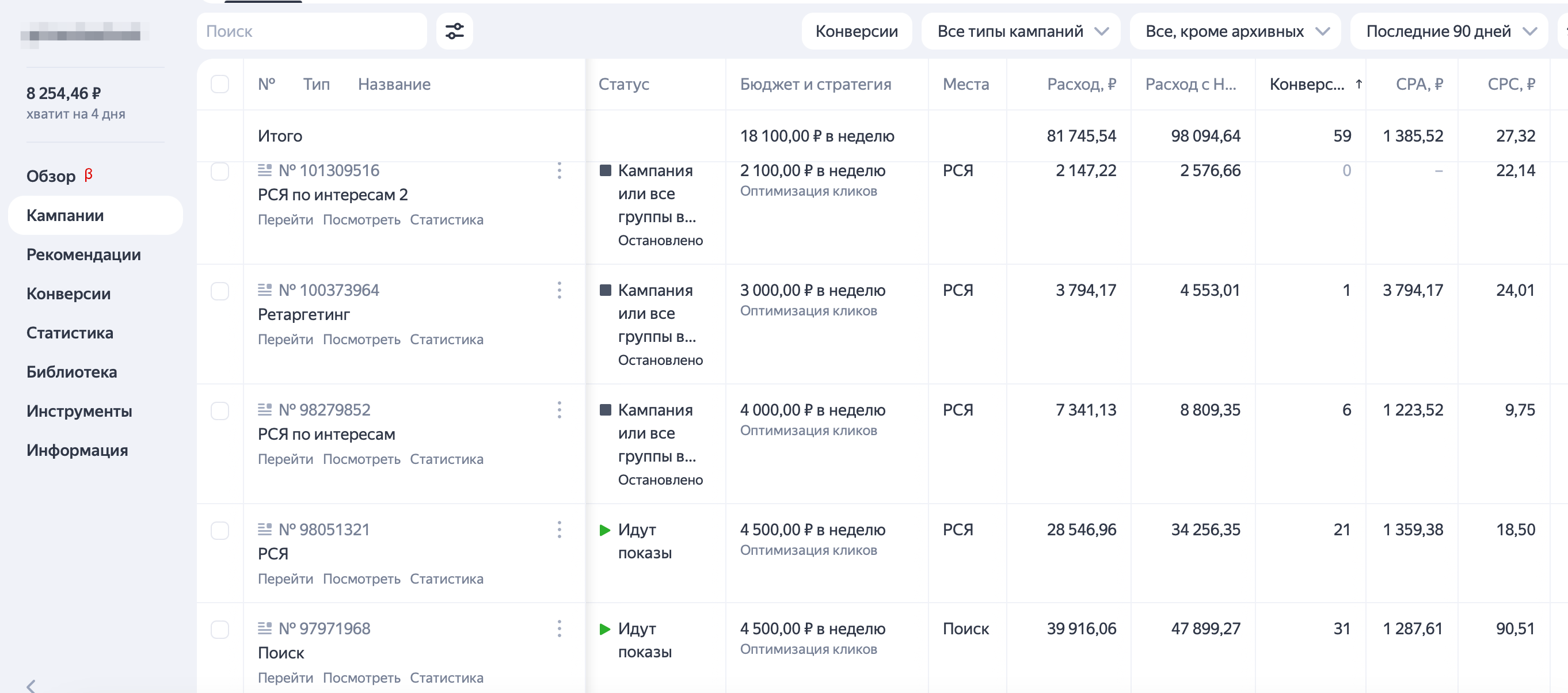Open three-dot menu for campaign 101309516
Image resolution: width=1568 pixels, height=693 pixels.
click(x=559, y=171)
